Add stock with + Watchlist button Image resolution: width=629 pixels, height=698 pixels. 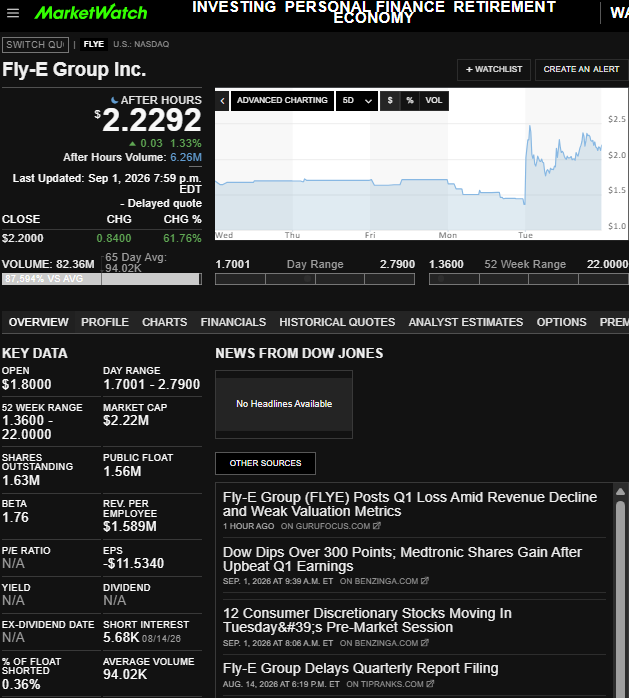pyautogui.click(x=494, y=69)
